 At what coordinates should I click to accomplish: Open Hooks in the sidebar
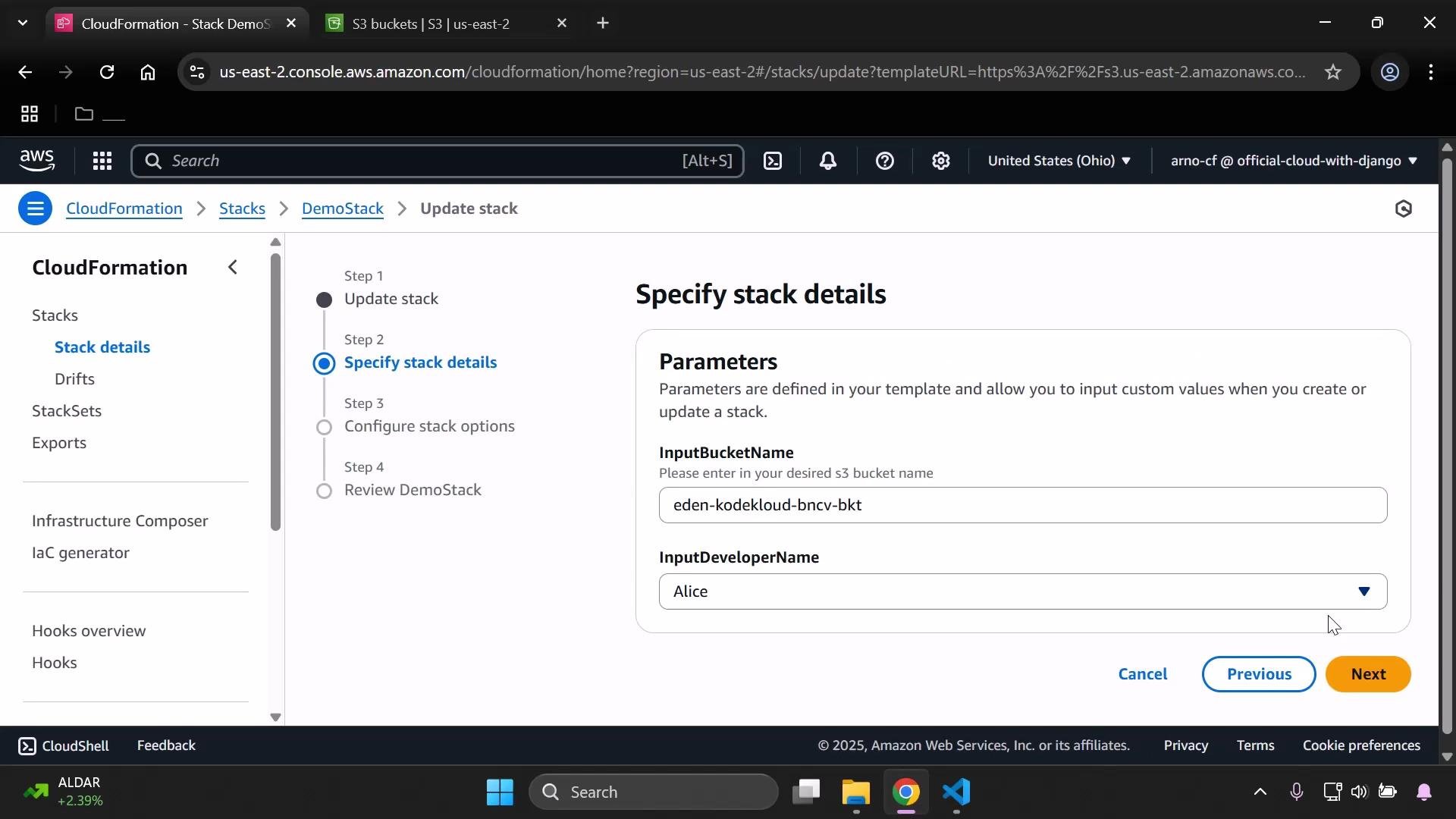tap(55, 663)
